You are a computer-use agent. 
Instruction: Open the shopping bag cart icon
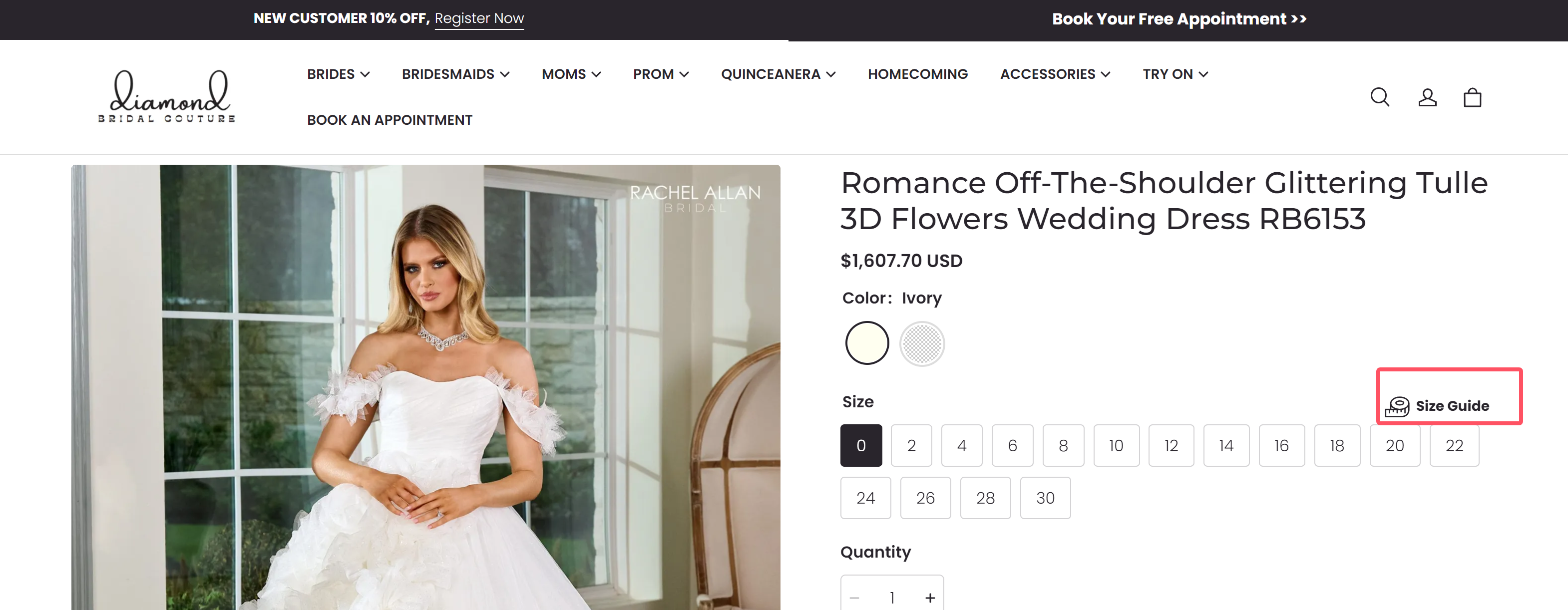1472,97
